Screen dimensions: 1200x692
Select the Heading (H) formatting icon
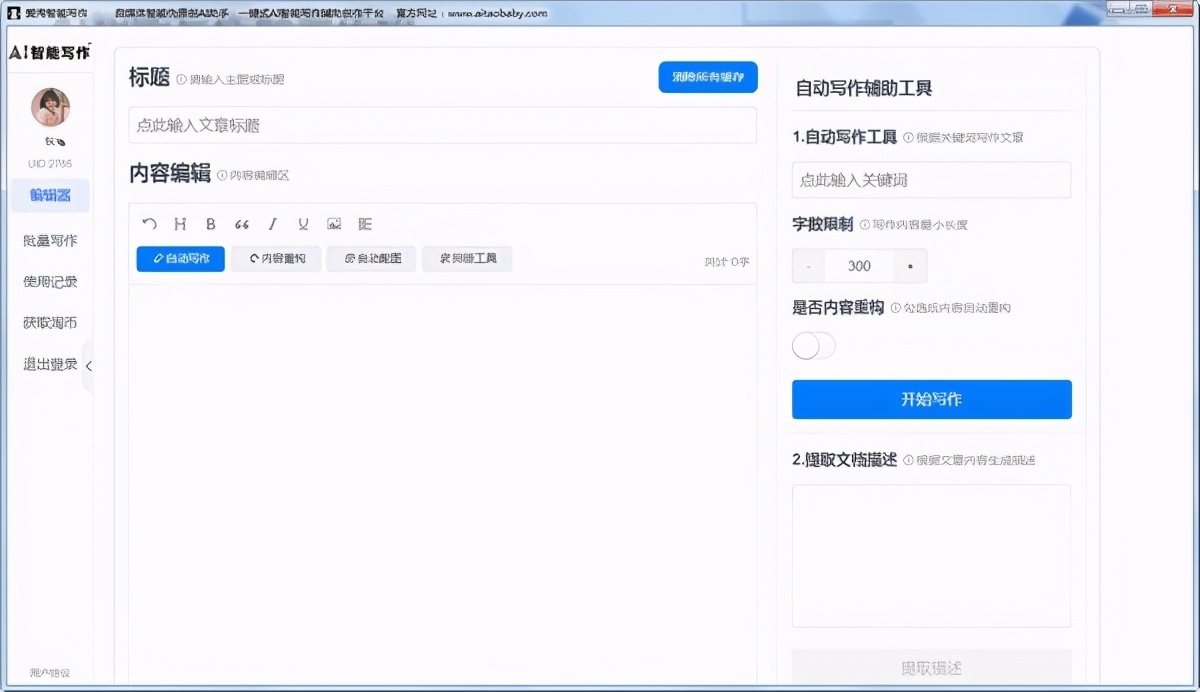click(180, 224)
